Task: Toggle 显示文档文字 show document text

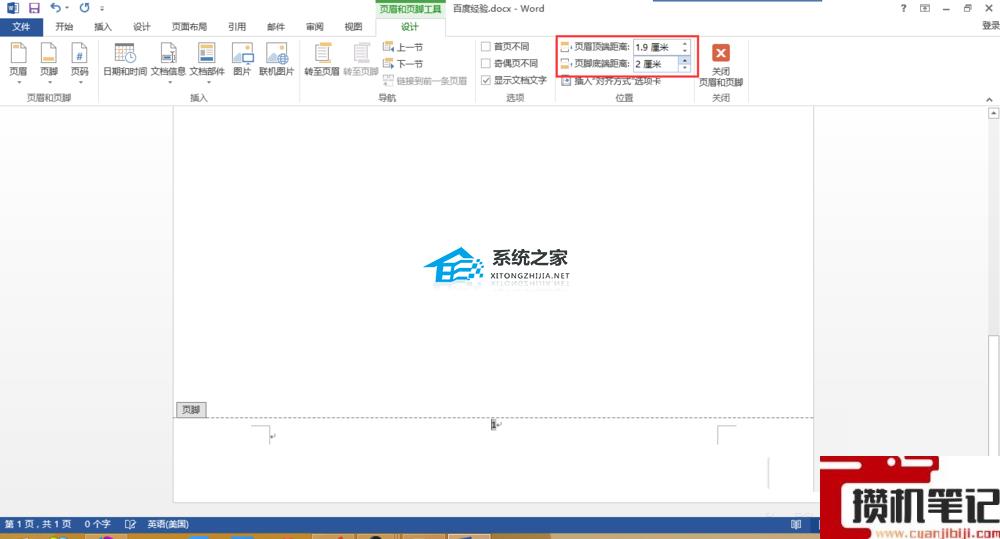Action: [514, 80]
